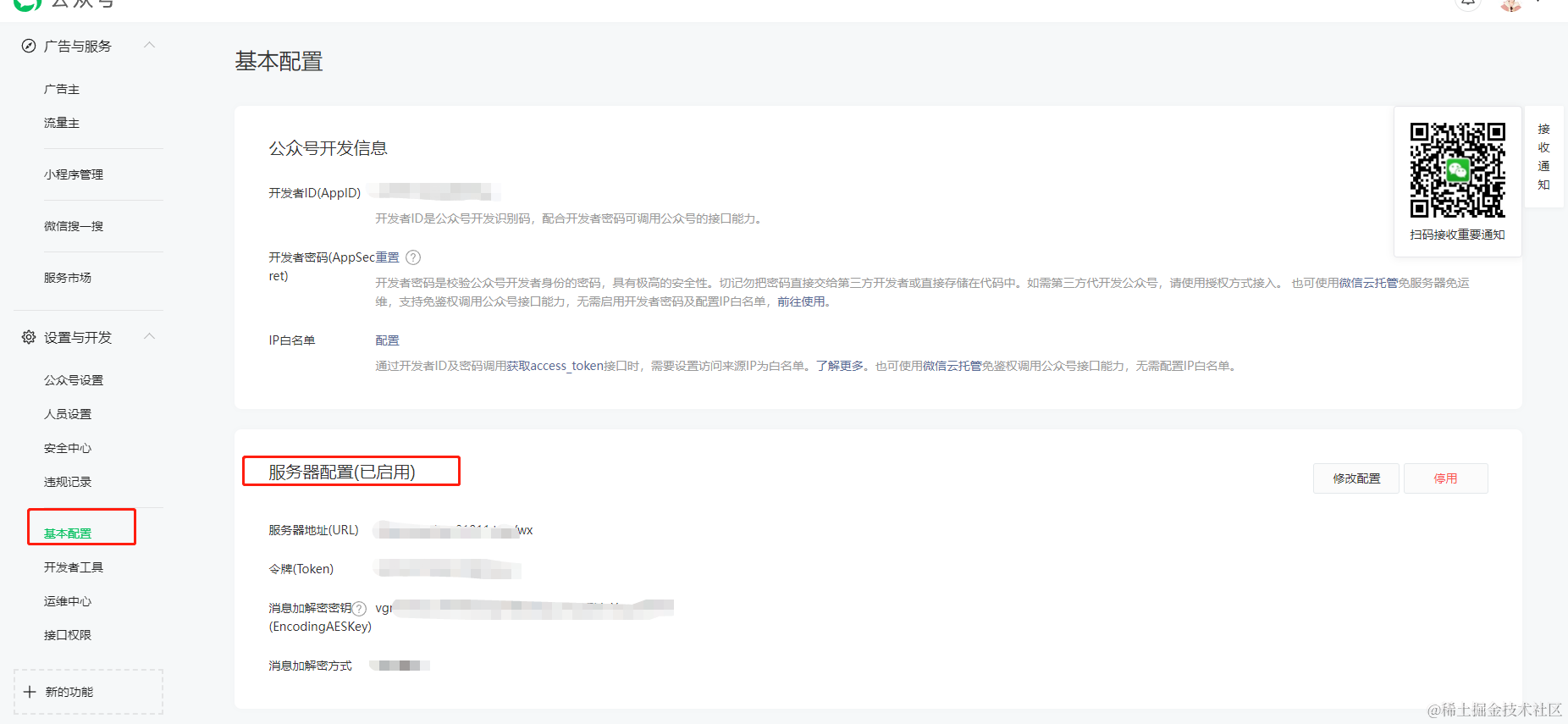Viewport: 1568px width, 724px height.
Task: Collapse the 广告与服务 section chevron
Action: point(150,45)
